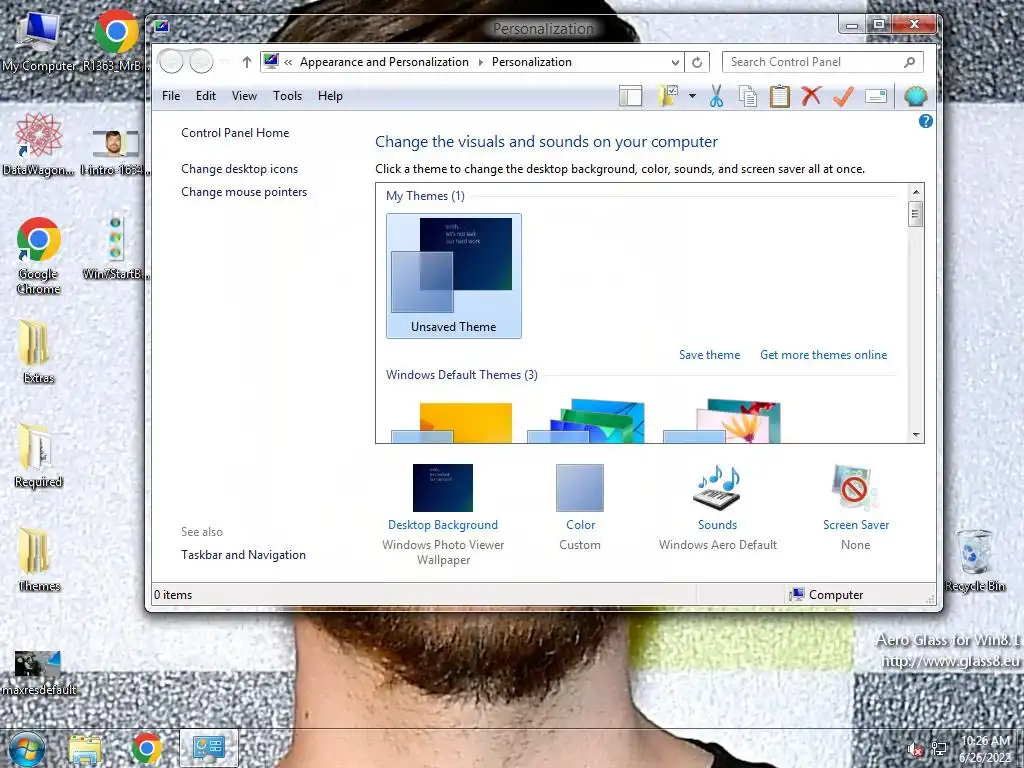The height and width of the screenshot is (768, 1024).
Task: Go back with the Back button
Action: [x=172, y=61]
